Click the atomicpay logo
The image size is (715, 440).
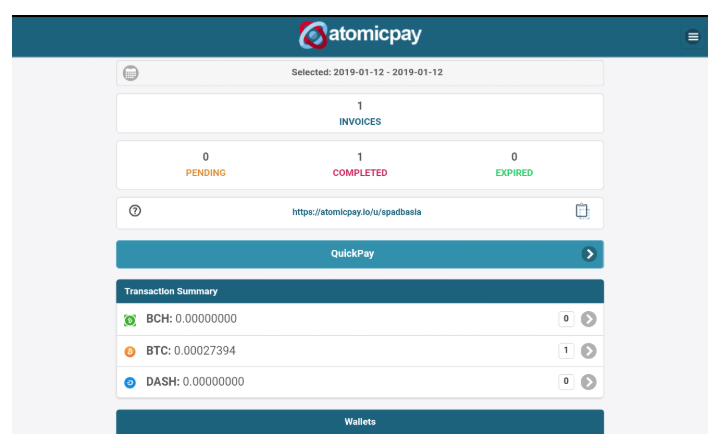(x=360, y=35)
